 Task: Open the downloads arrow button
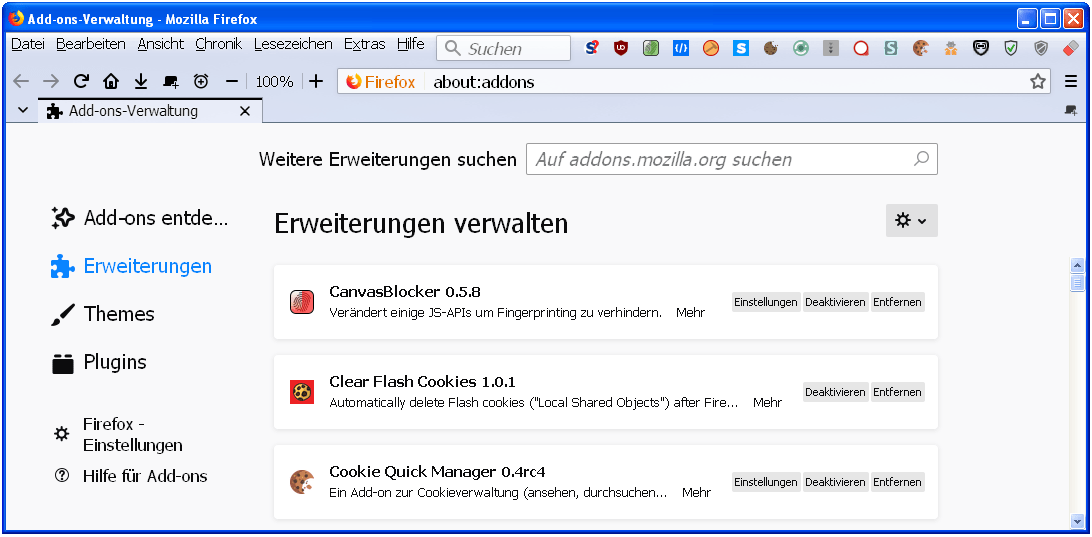point(141,81)
